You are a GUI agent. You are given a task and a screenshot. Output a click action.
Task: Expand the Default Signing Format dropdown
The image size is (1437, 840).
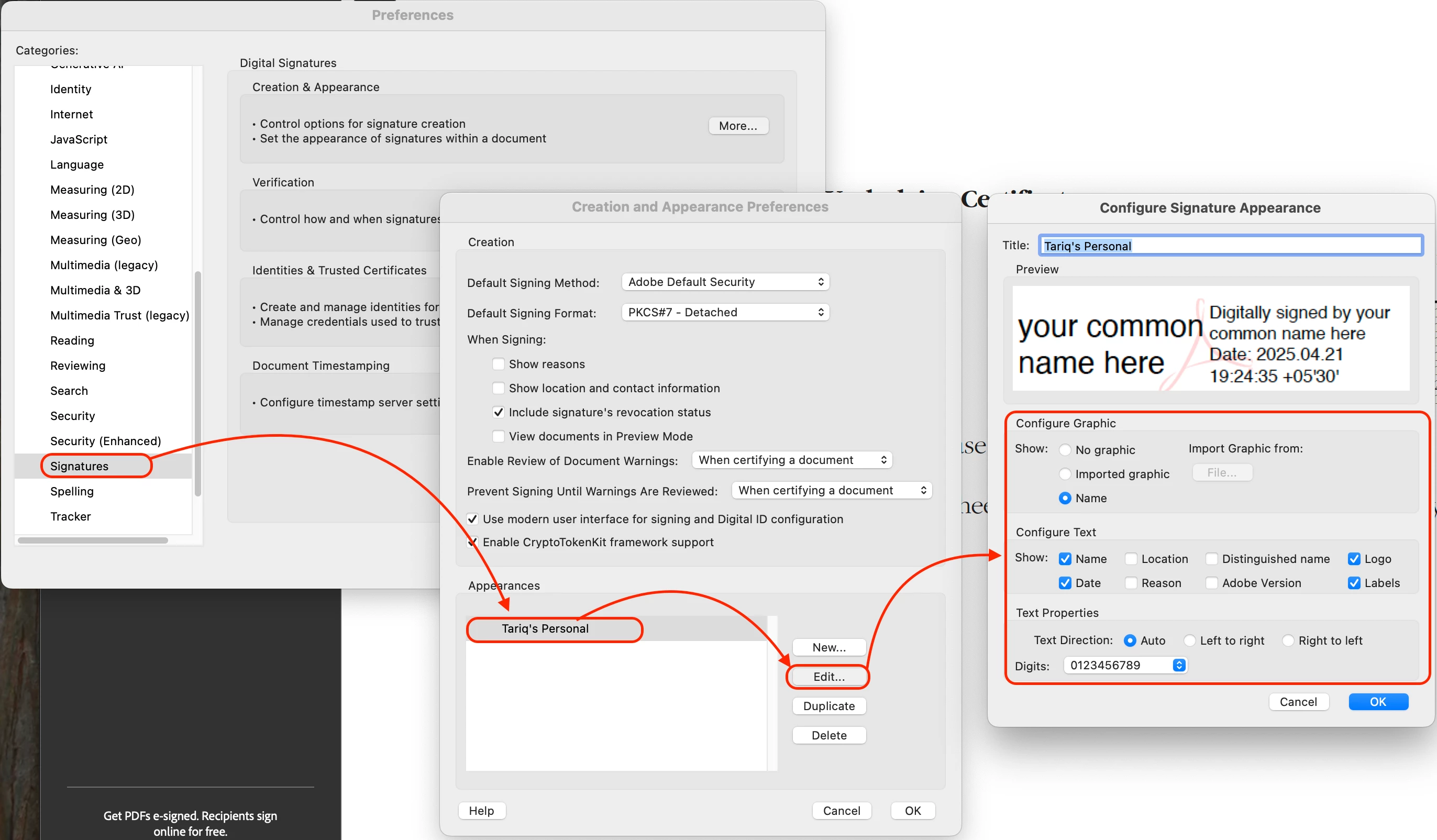pyautogui.click(x=725, y=312)
